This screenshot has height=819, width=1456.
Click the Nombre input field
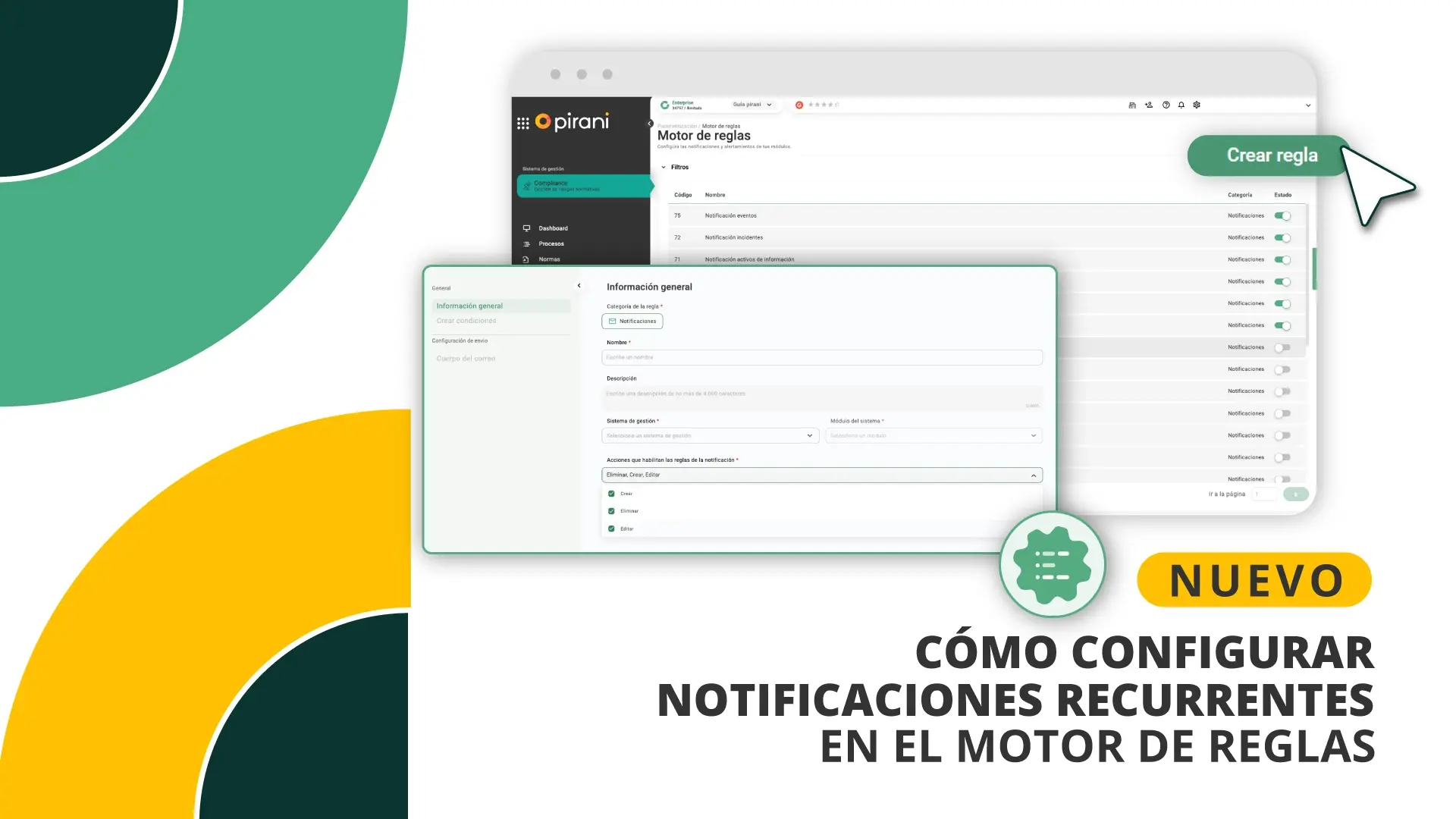(x=822, y=357)
